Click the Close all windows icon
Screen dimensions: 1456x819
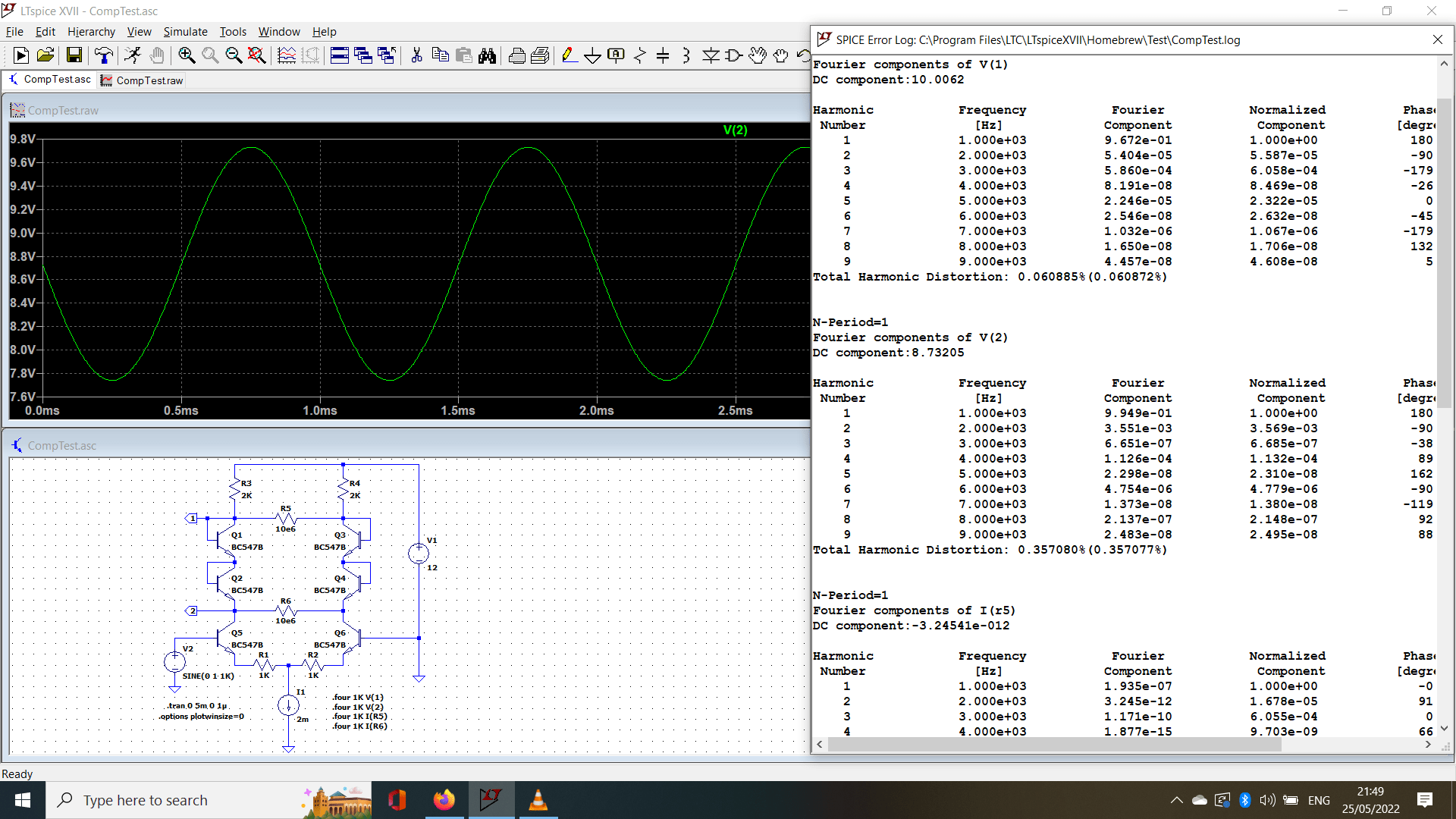(x=387, y=55)
